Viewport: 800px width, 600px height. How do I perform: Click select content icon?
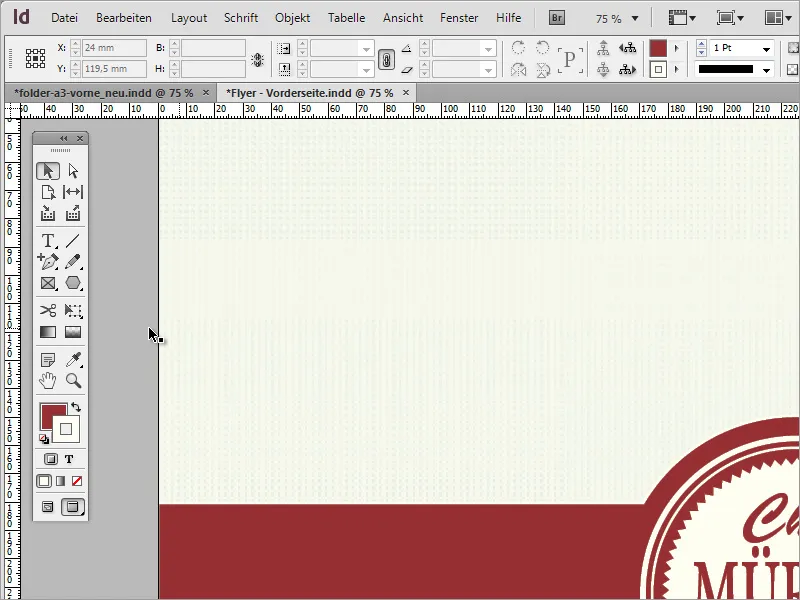tap(603, 70)
